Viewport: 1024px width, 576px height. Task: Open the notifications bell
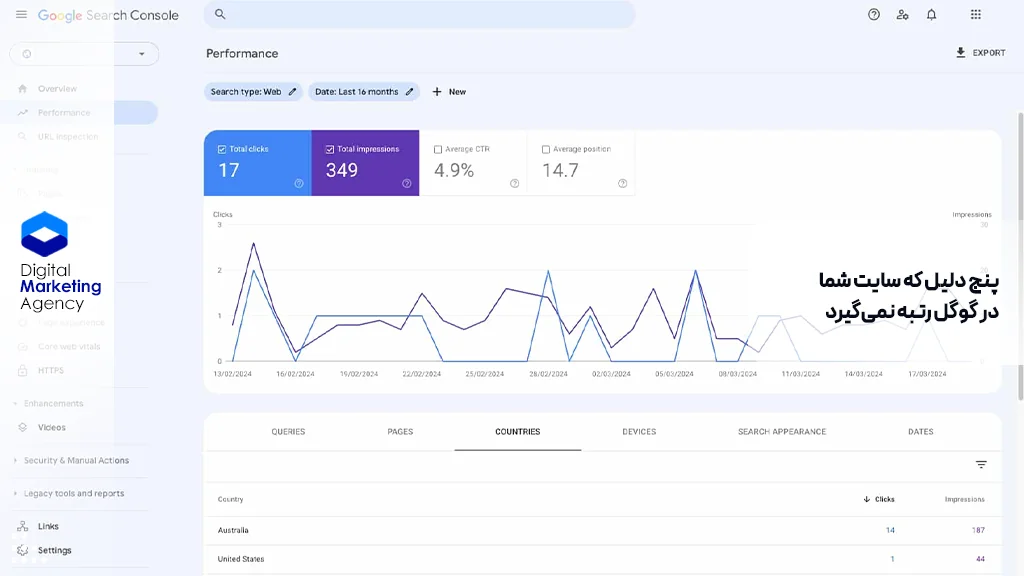931,15
